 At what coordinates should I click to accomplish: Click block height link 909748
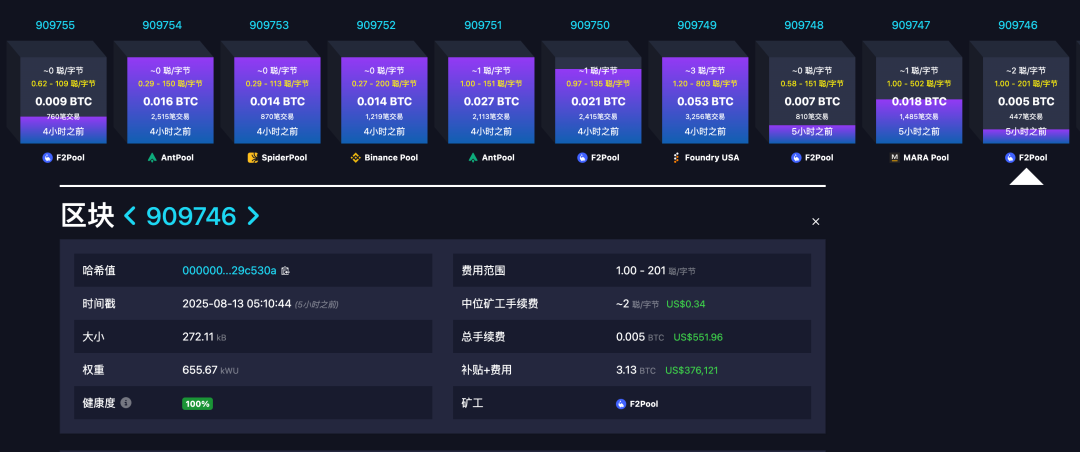click(x=804, y=25)
